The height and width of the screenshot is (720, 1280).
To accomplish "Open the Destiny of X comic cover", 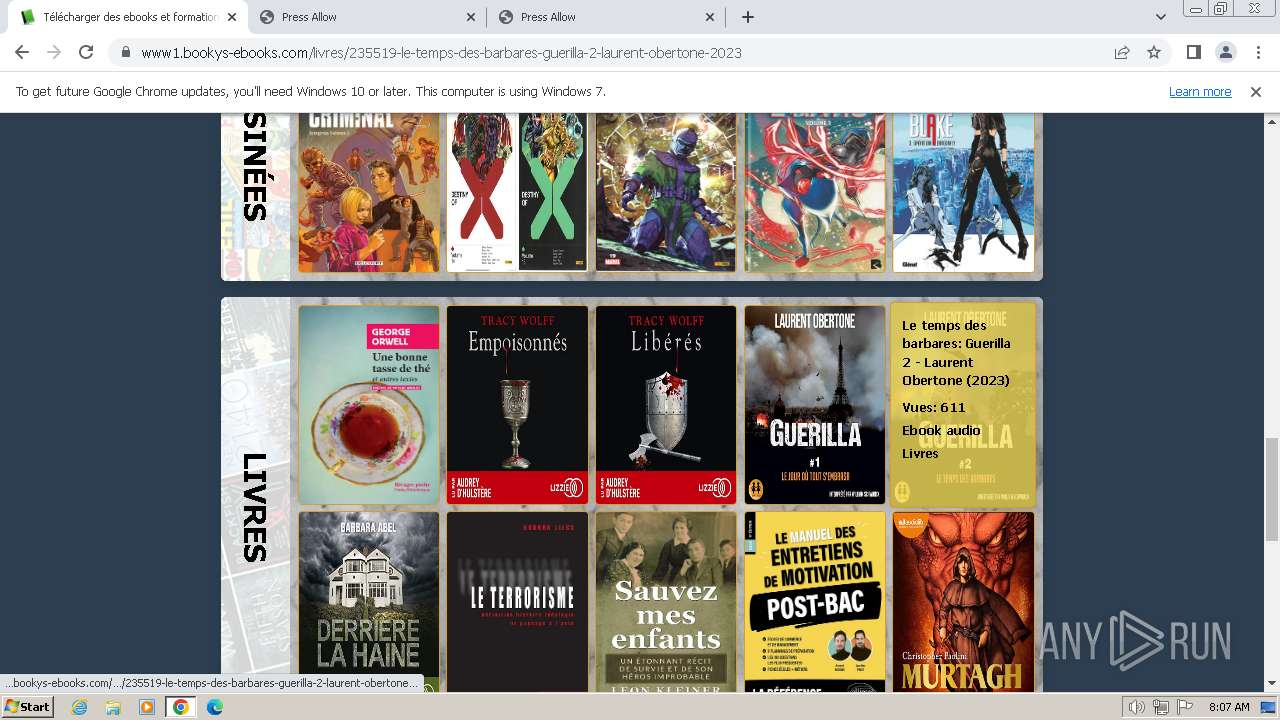I will [x=517, y=192].
